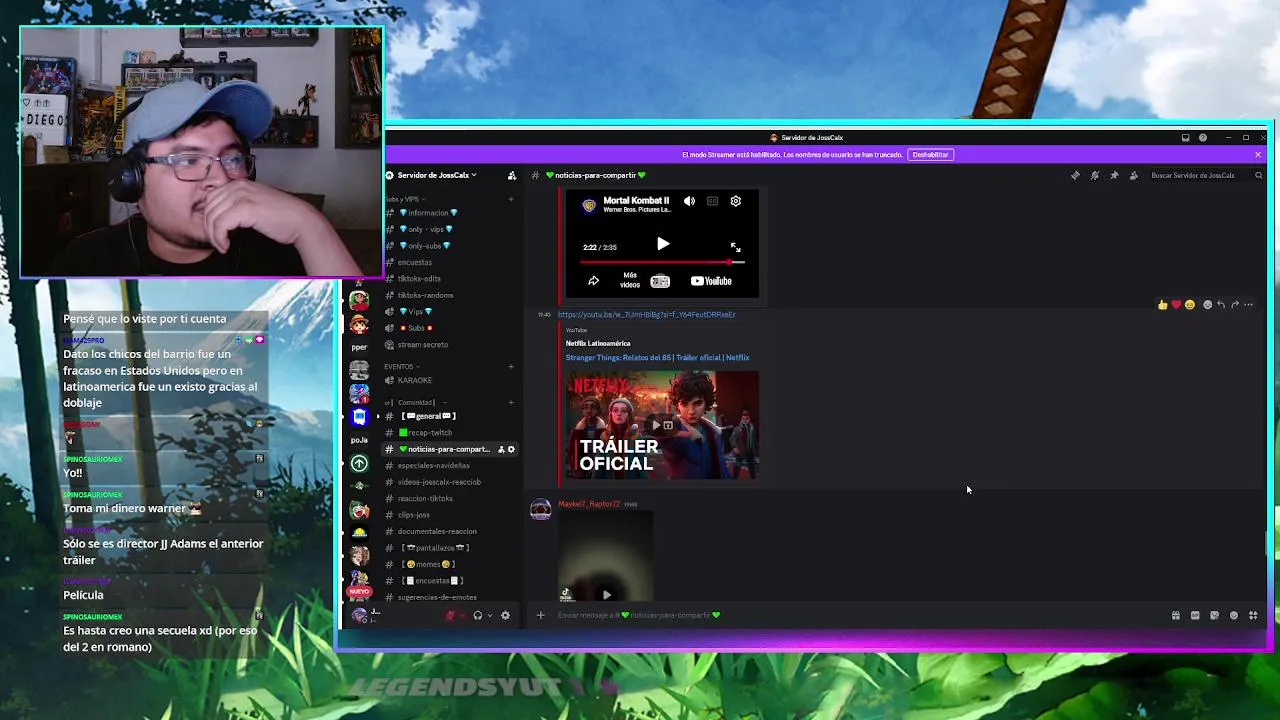Create invite for noticias-para-compartir channel
Screen dimensions: 1280x720
pyautogui.click(x=501, y=449)
